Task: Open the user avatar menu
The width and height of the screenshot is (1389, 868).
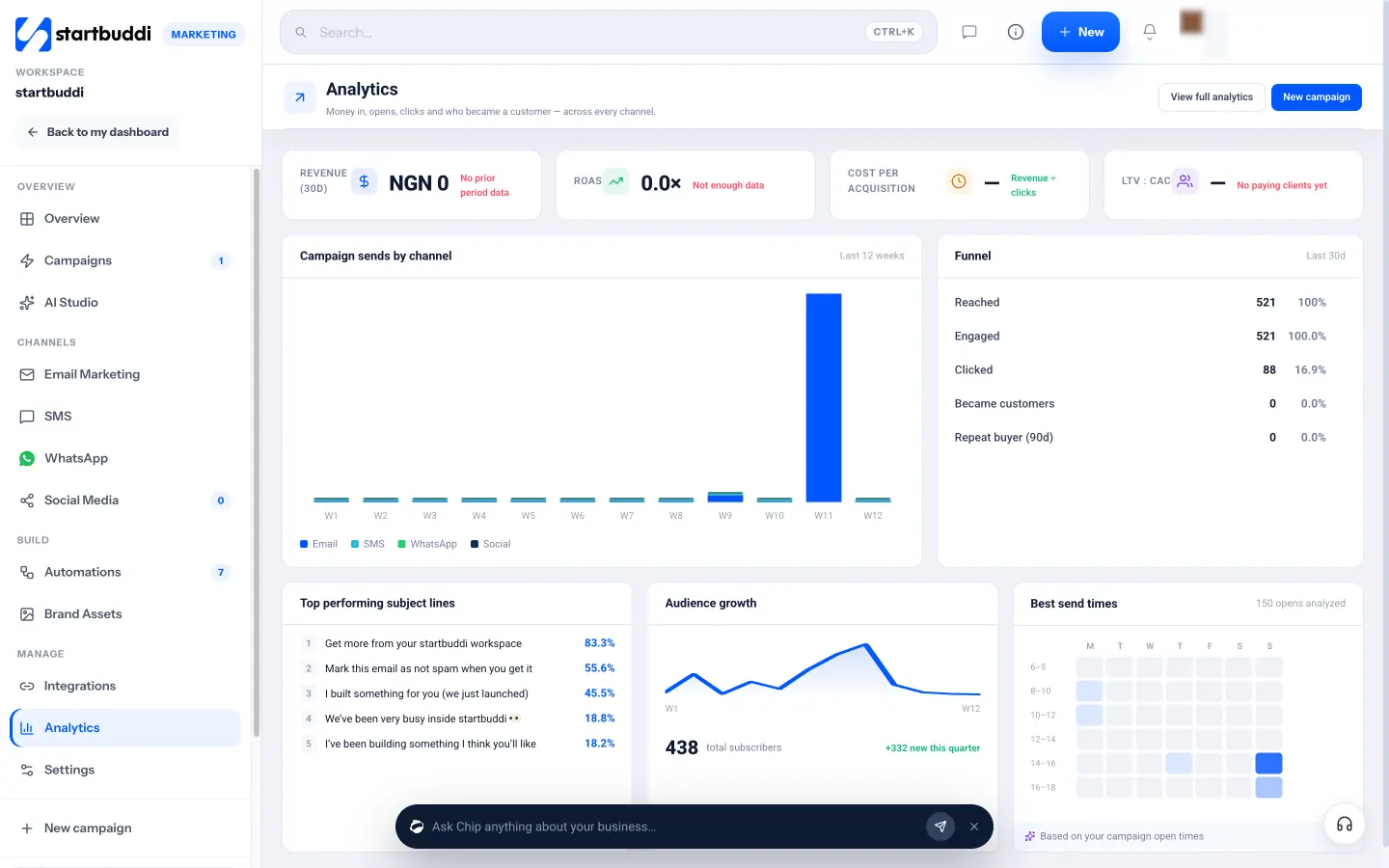Action: coord(1192,22)
